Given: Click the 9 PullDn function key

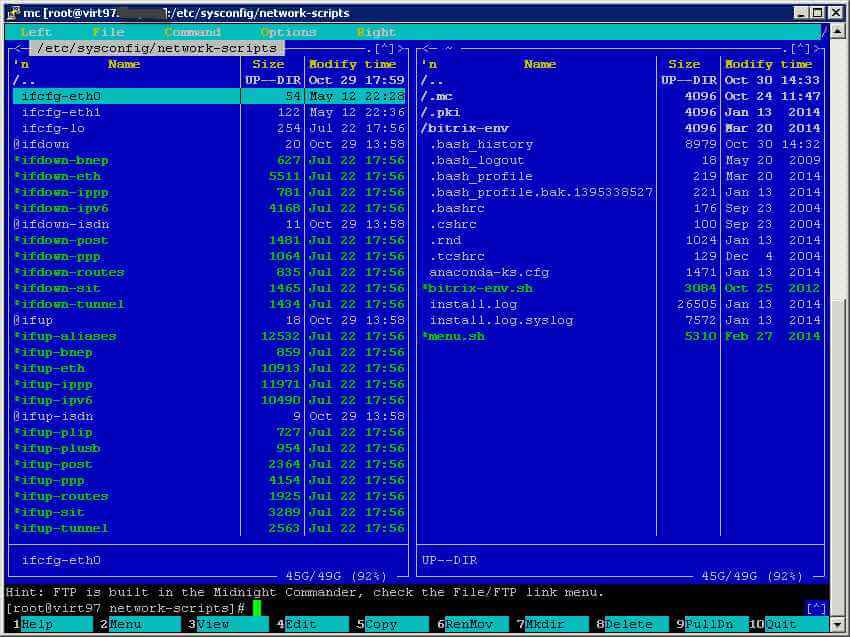Looking at the screenshot, I should [709, 624].
